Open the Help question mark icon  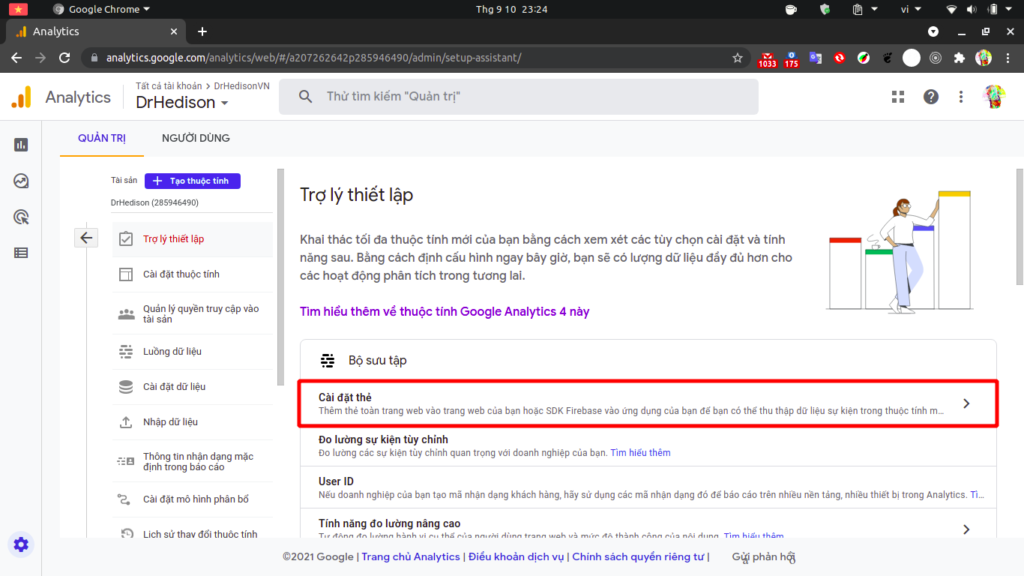tap(931, 97)
